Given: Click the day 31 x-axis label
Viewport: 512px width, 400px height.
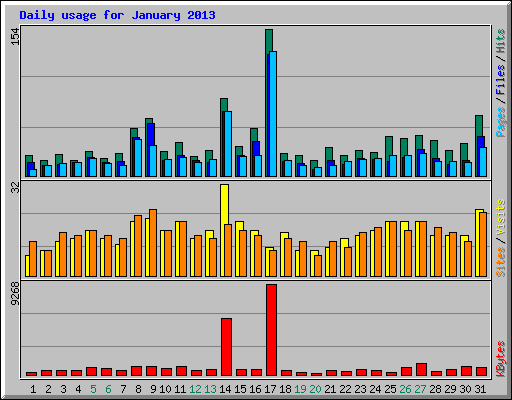Looking at the screenshot, I should tap(480, 389).
